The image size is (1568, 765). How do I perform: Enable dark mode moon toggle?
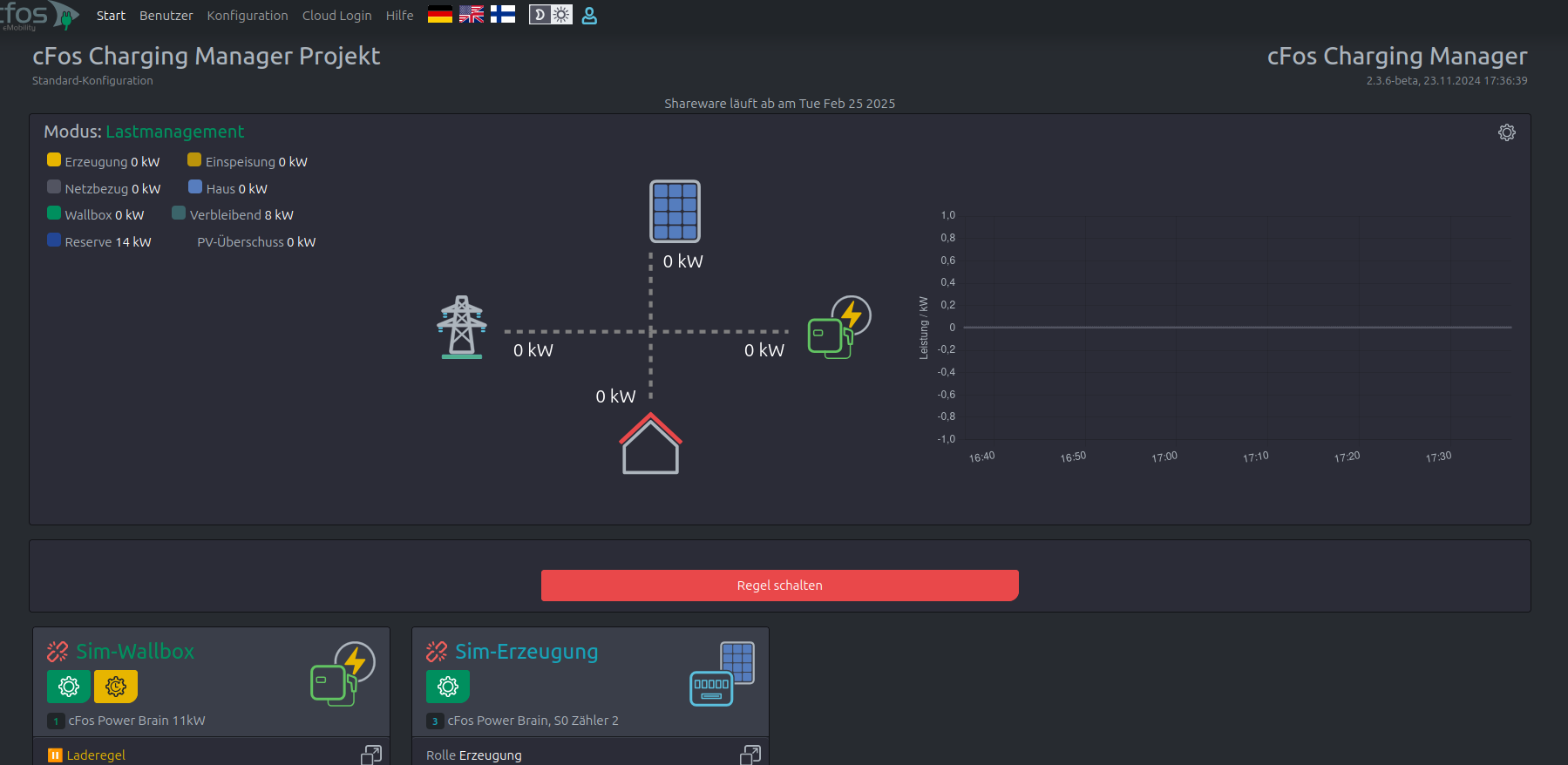pyautogui.click(x=540, y=15)
